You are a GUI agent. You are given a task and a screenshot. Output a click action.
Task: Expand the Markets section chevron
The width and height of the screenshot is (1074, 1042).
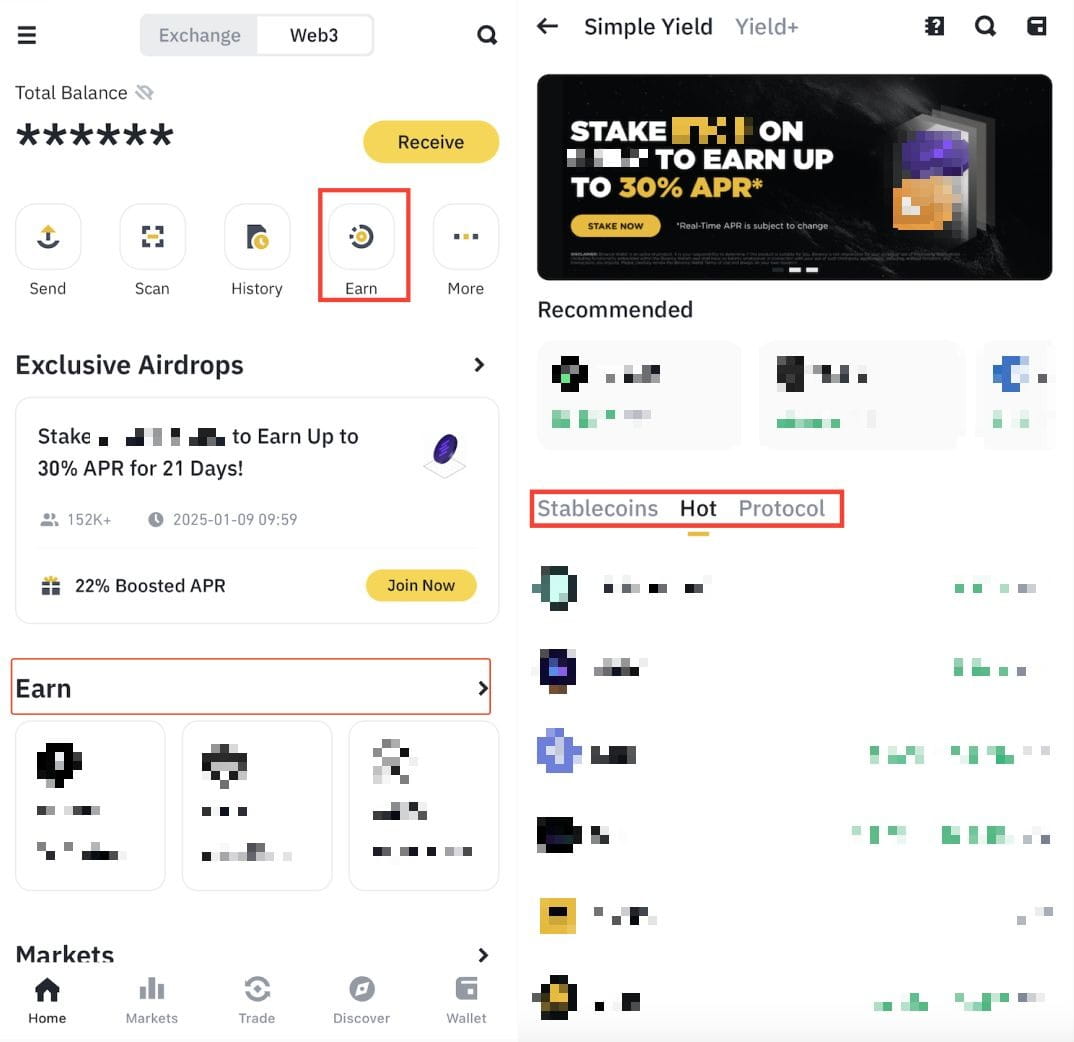click(x=483, y=955)
